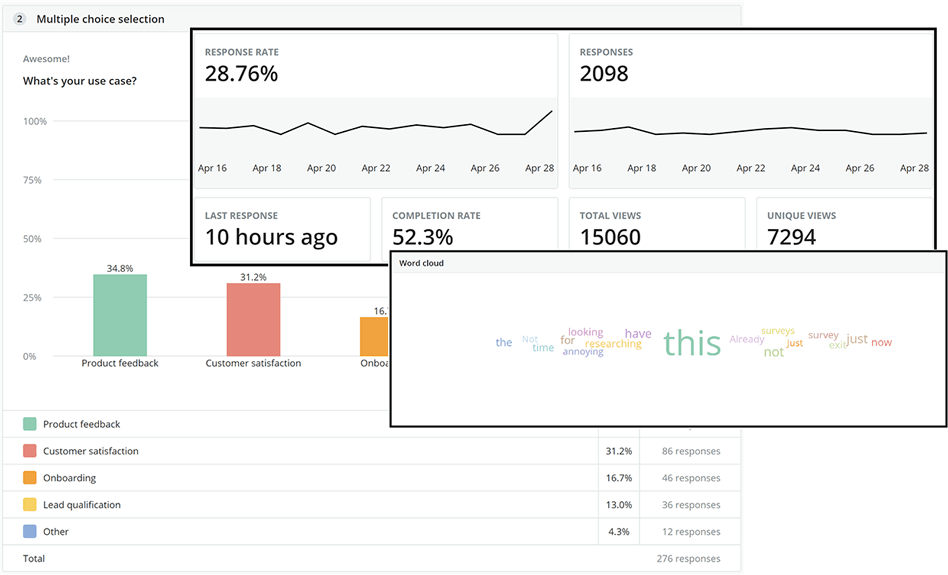
Task: Click the green Product feedback bar
Action: click(120, 315)
